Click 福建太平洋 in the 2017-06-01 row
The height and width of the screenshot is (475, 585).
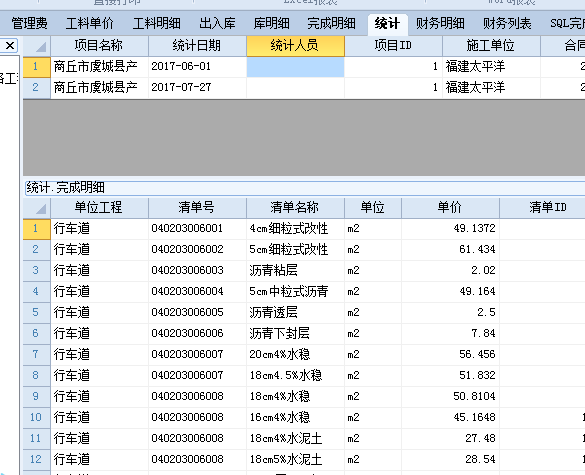tap(491, 67)
